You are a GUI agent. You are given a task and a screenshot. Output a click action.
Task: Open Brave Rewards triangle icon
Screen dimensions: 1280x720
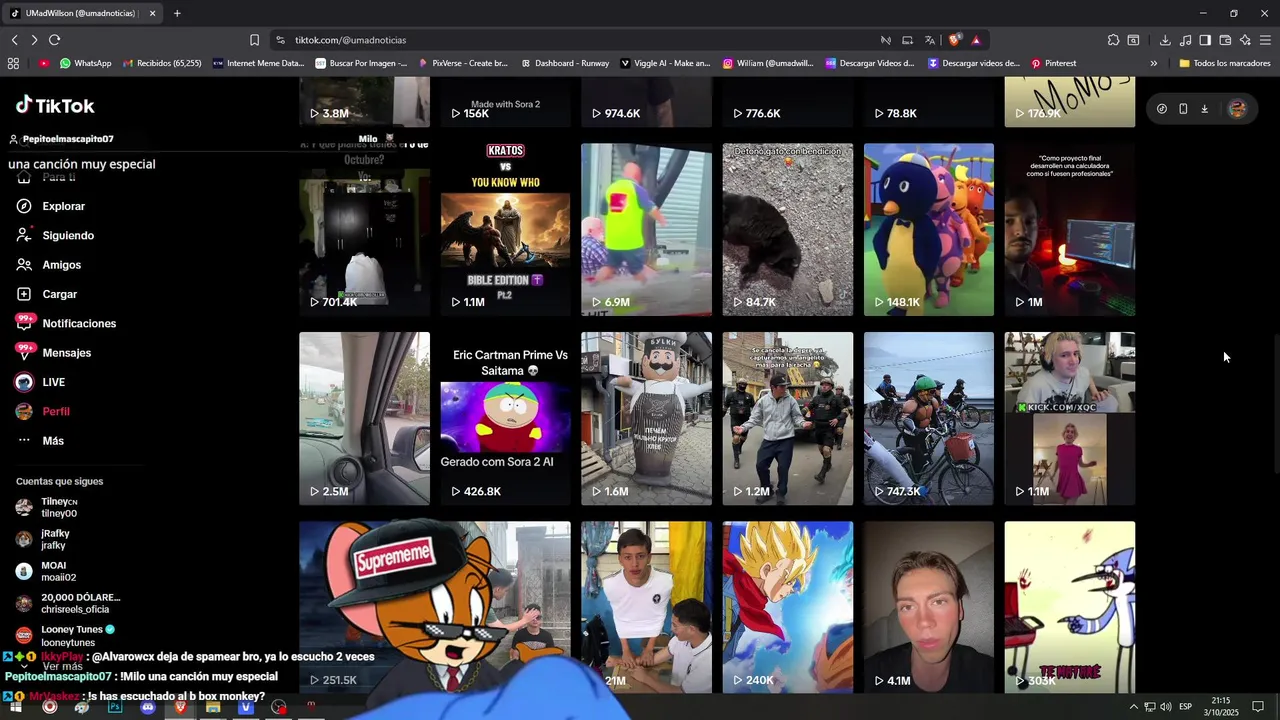(x=976, y=40)
